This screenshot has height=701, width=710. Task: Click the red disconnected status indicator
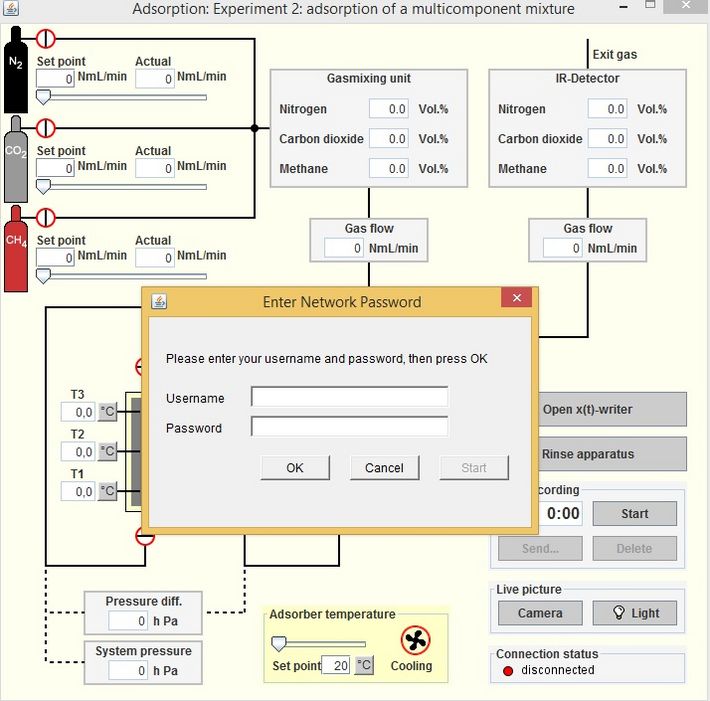coord(507,670)
